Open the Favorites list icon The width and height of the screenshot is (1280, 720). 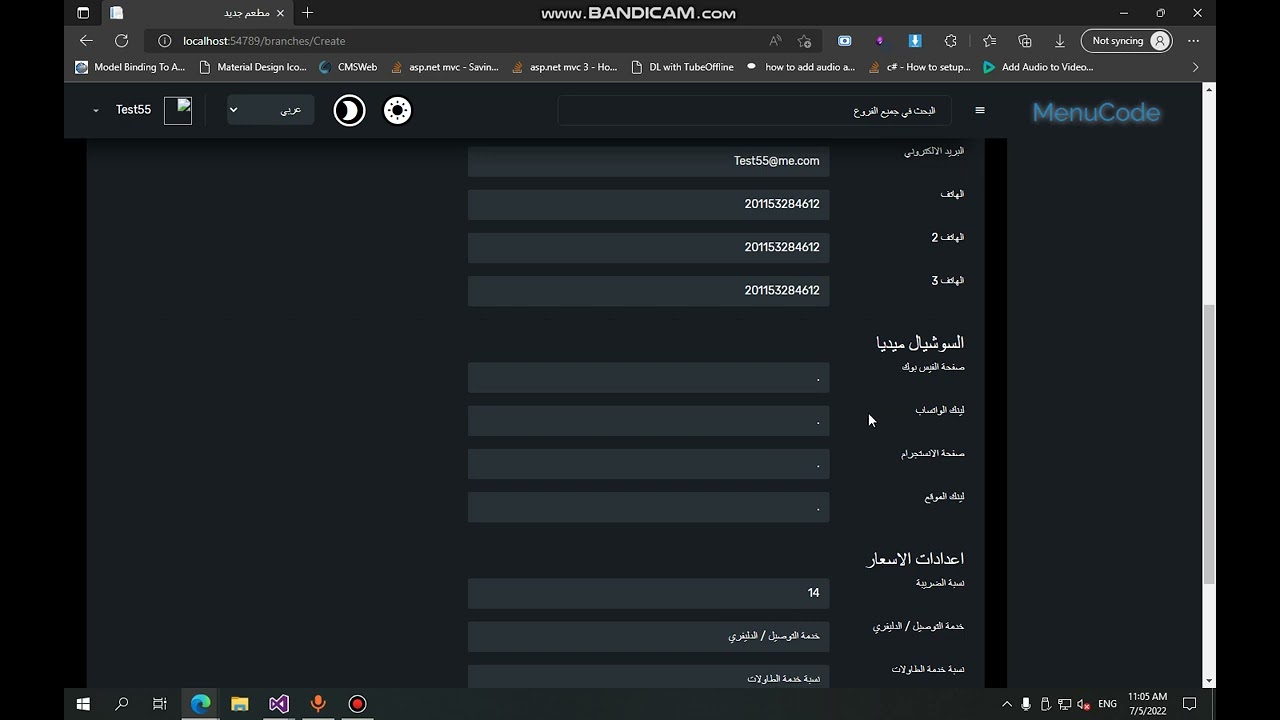[989, 41]
